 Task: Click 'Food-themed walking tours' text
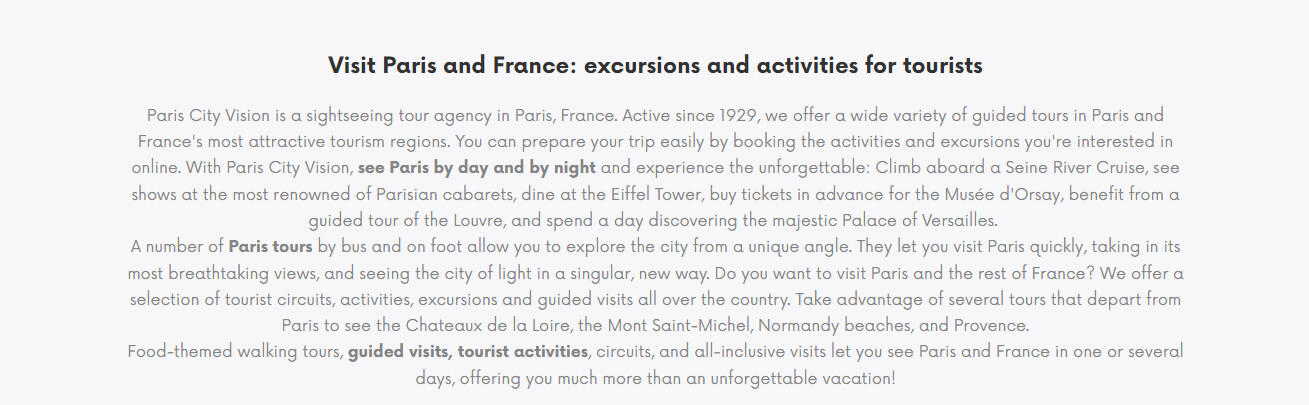[x=236, y=351]
